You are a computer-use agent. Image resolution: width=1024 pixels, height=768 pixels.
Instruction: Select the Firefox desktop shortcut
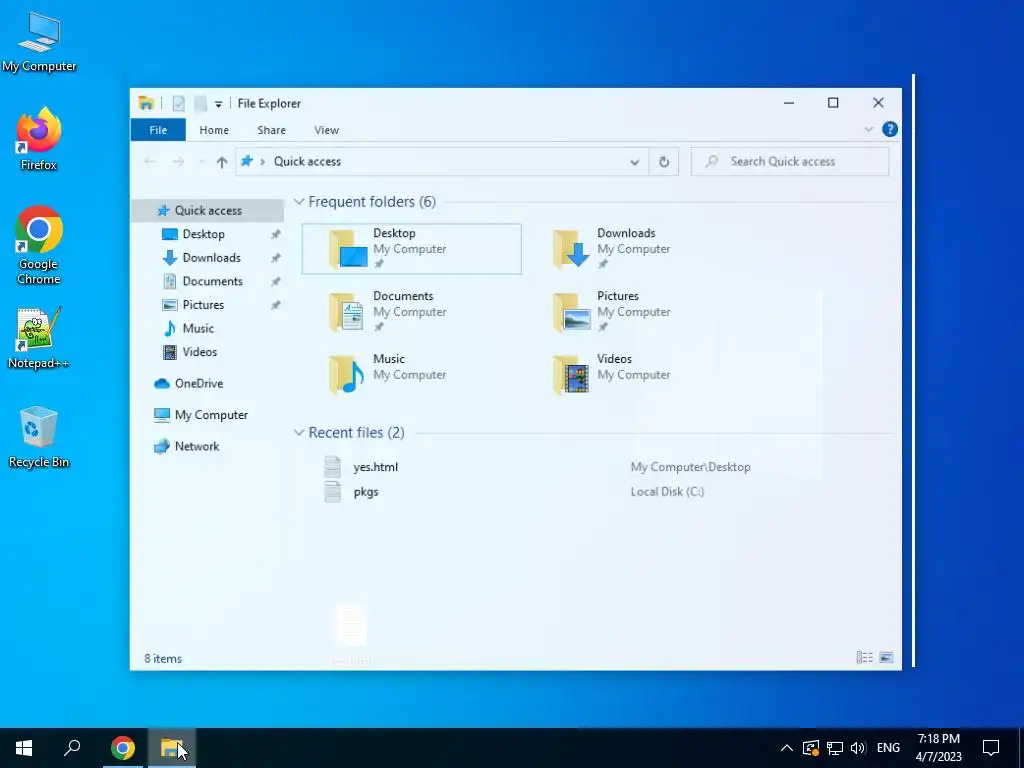(39, 139)
